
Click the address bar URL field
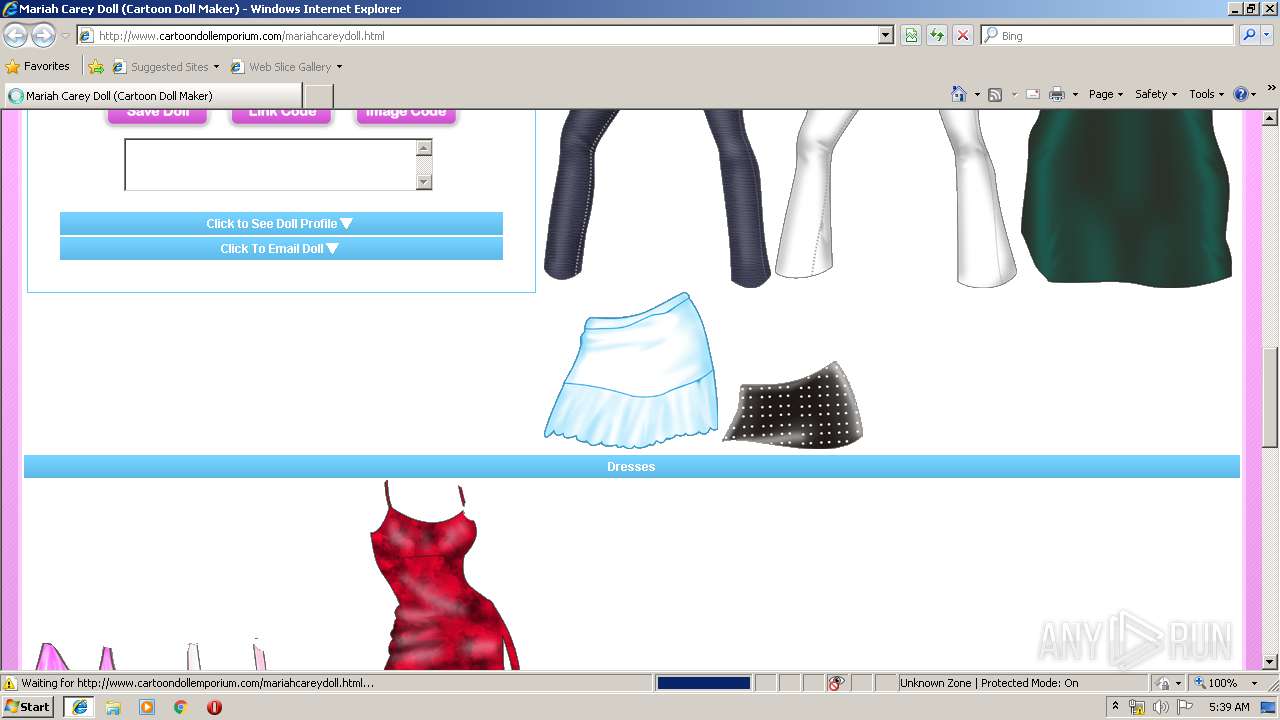pyautogui.click(x=487, y=35)
